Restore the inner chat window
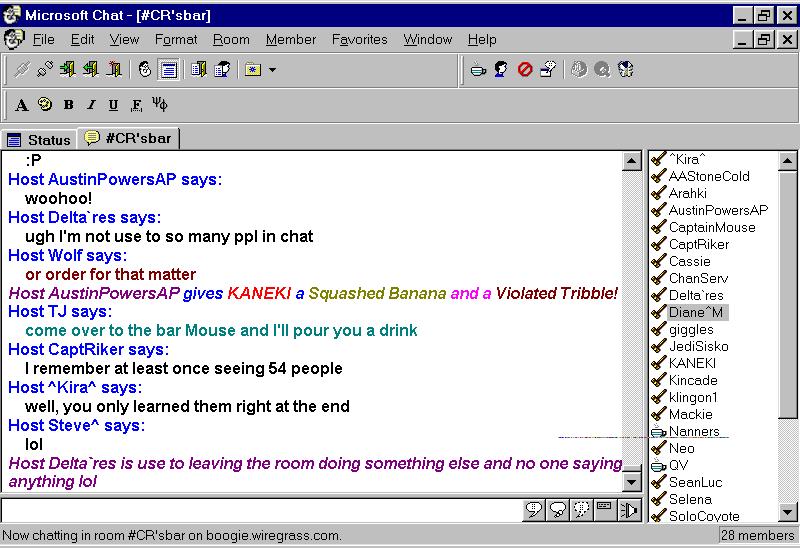Screen dimensions: 800x548 coord(764,39)
